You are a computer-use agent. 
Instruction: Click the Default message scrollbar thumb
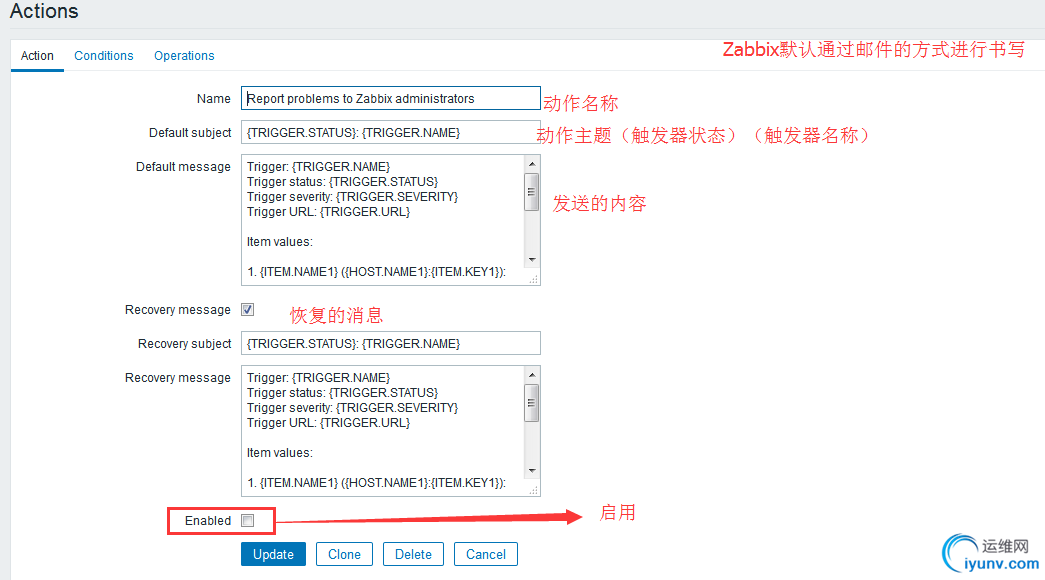[532, 192]
